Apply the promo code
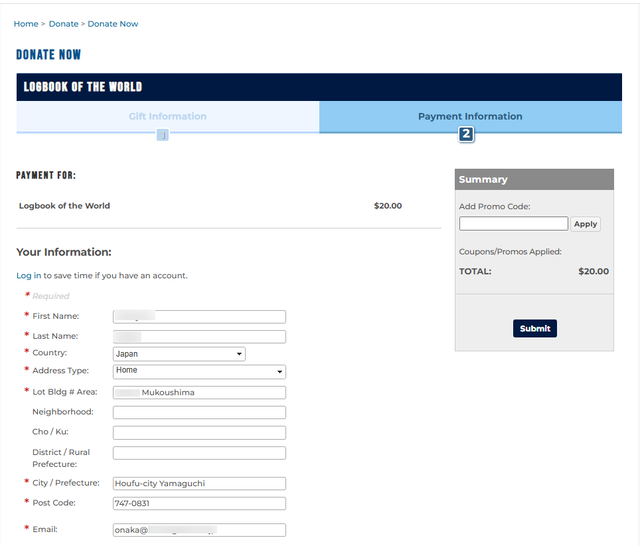Screen dimensions: 640x546 [x=585, y=224]
